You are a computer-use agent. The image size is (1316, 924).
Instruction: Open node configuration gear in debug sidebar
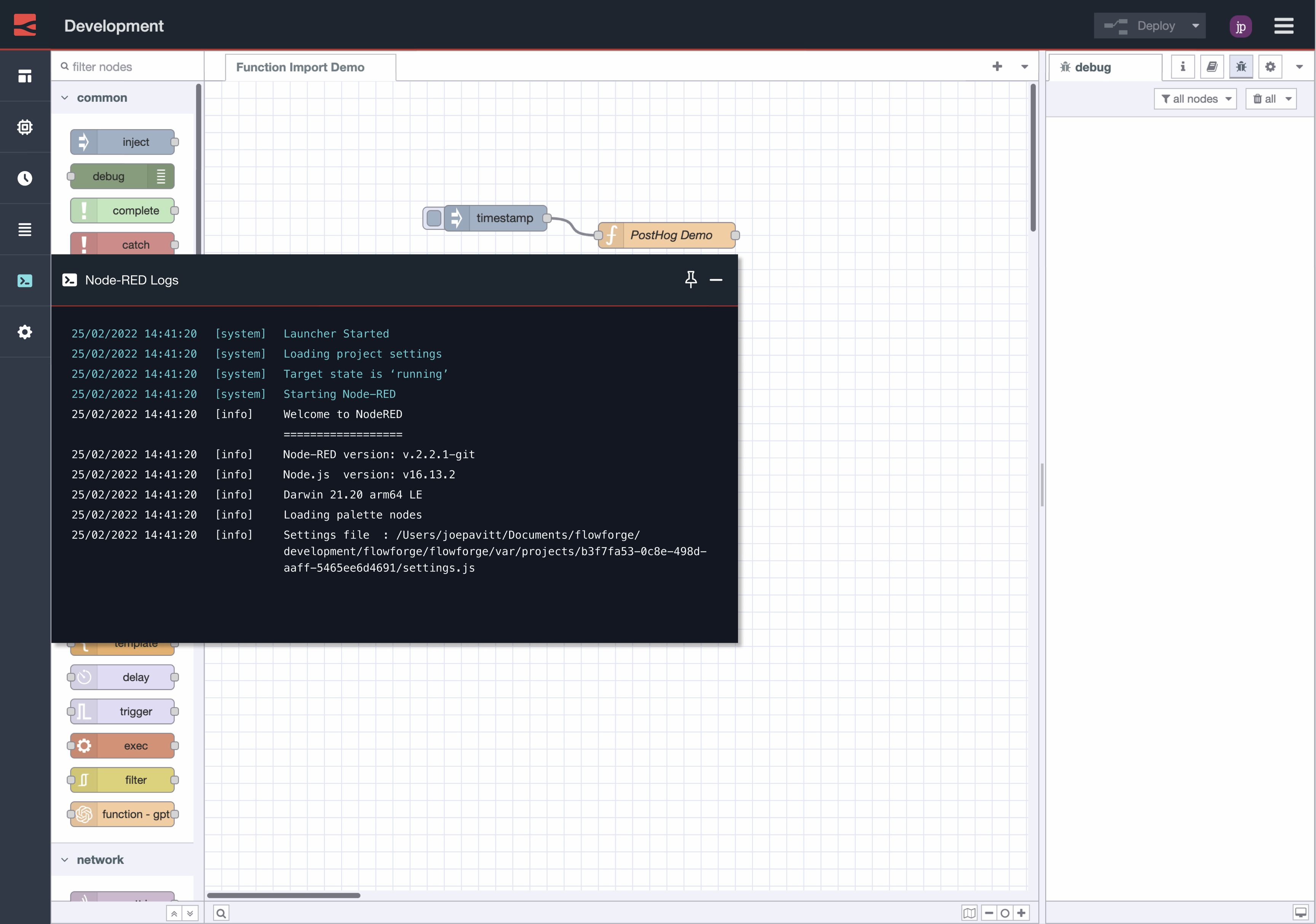(1270, 67)
